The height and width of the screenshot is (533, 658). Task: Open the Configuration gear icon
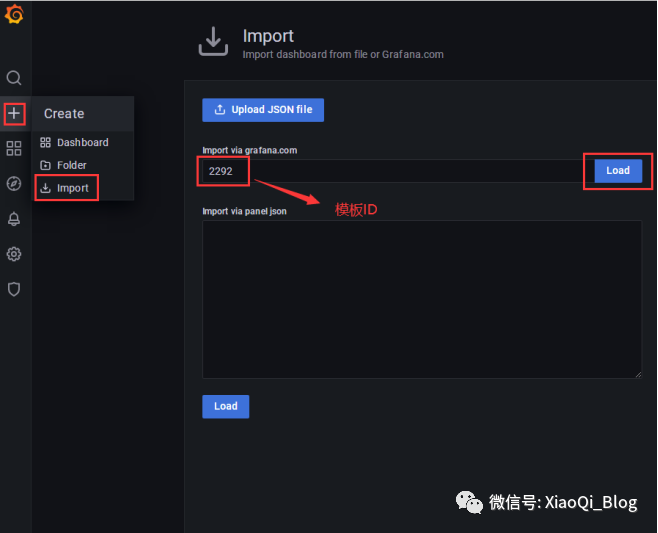tap(14, 254)
